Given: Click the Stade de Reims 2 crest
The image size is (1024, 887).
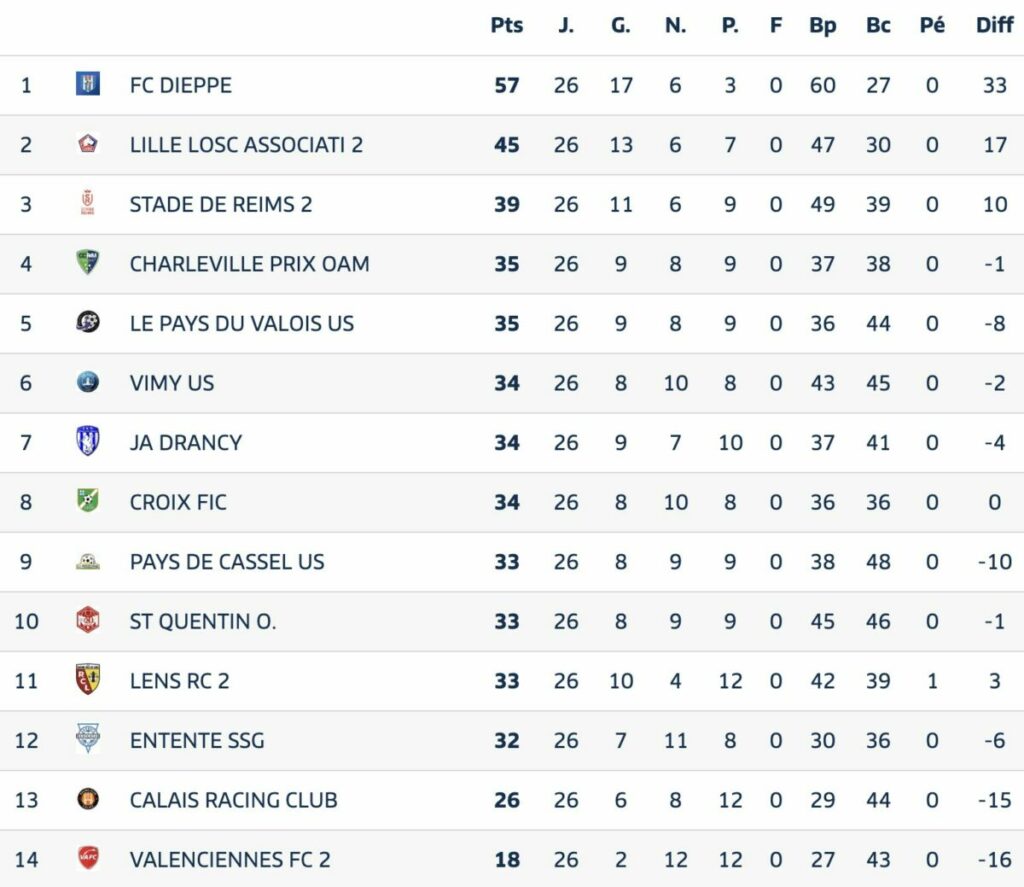Looking at the screenshot, I should [88, 204].
